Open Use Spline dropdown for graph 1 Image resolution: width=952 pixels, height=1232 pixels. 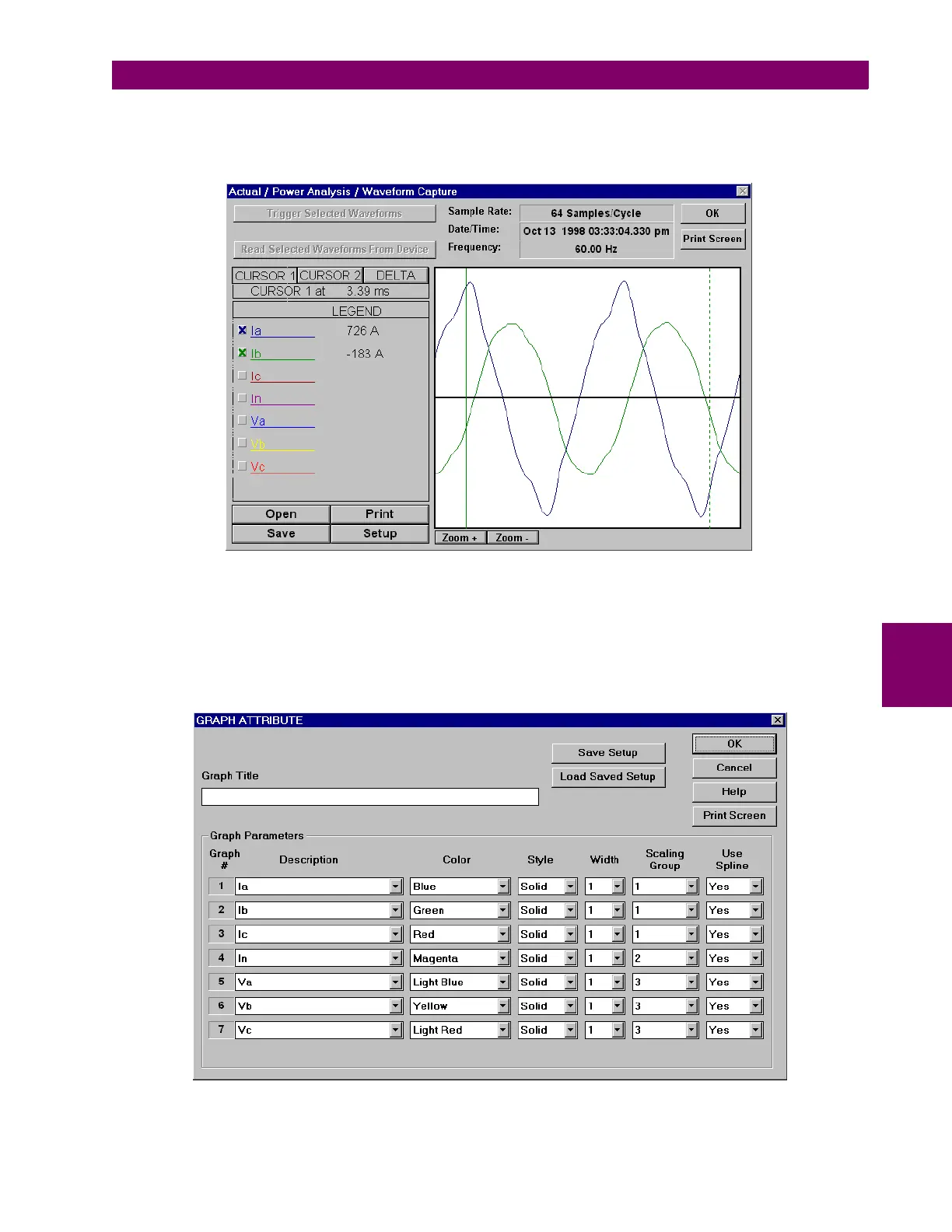(x=756, y=886)
